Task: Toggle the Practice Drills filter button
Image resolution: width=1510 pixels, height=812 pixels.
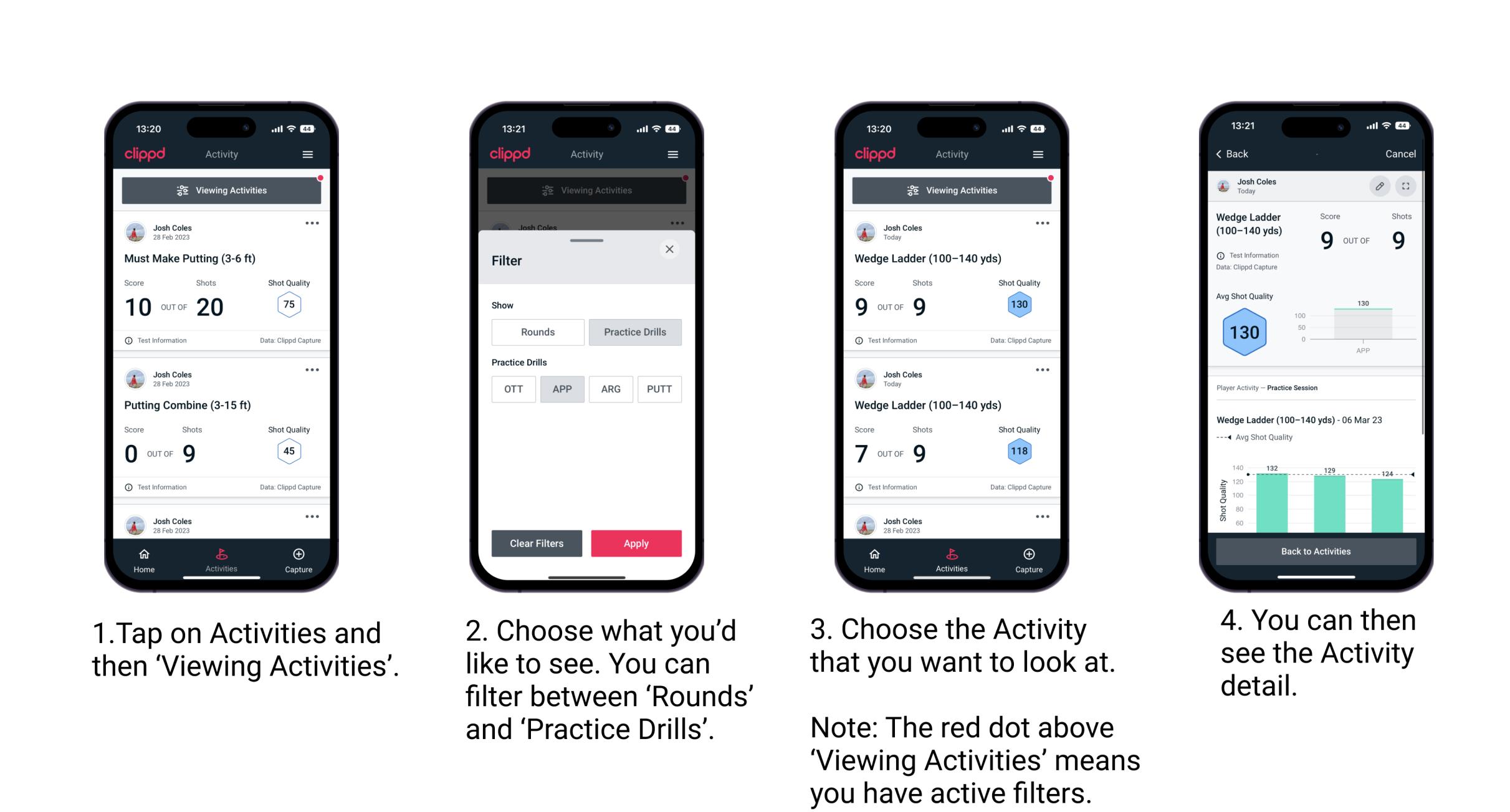Action: tap(636, 332)
